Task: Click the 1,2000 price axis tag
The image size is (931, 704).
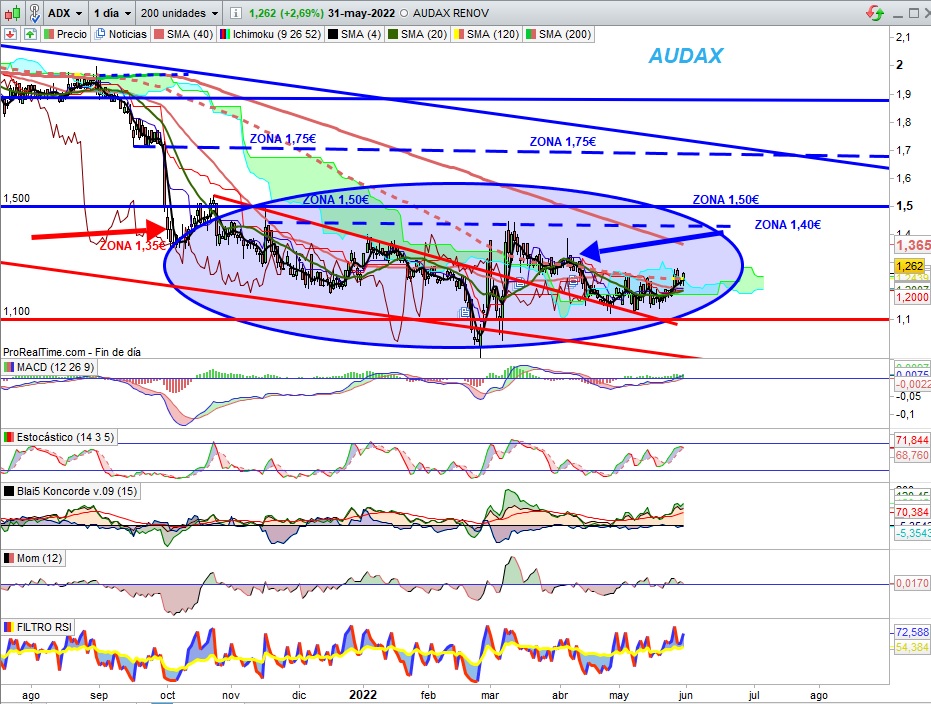Action: point(912,297)
